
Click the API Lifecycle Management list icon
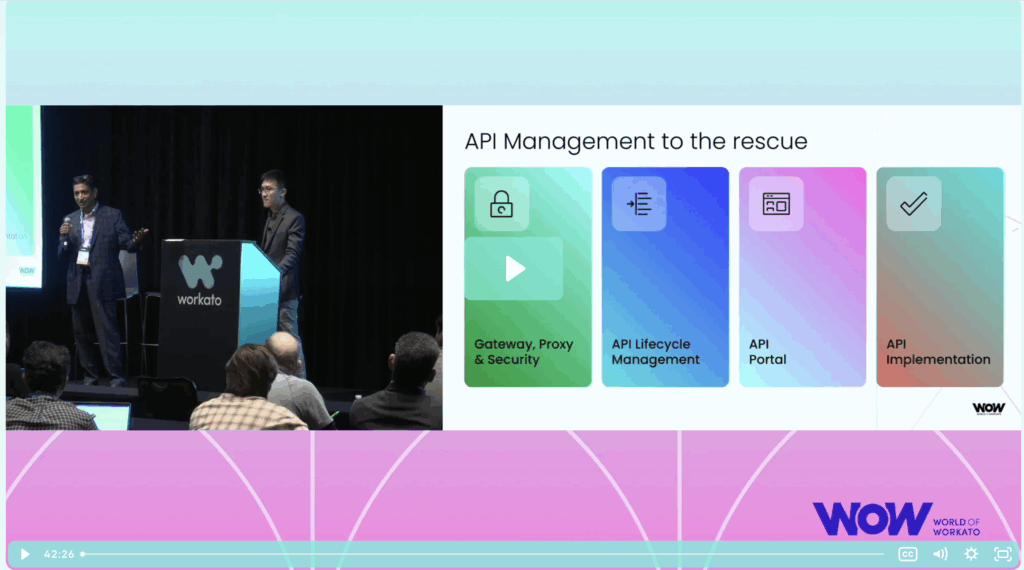(639, 204)
